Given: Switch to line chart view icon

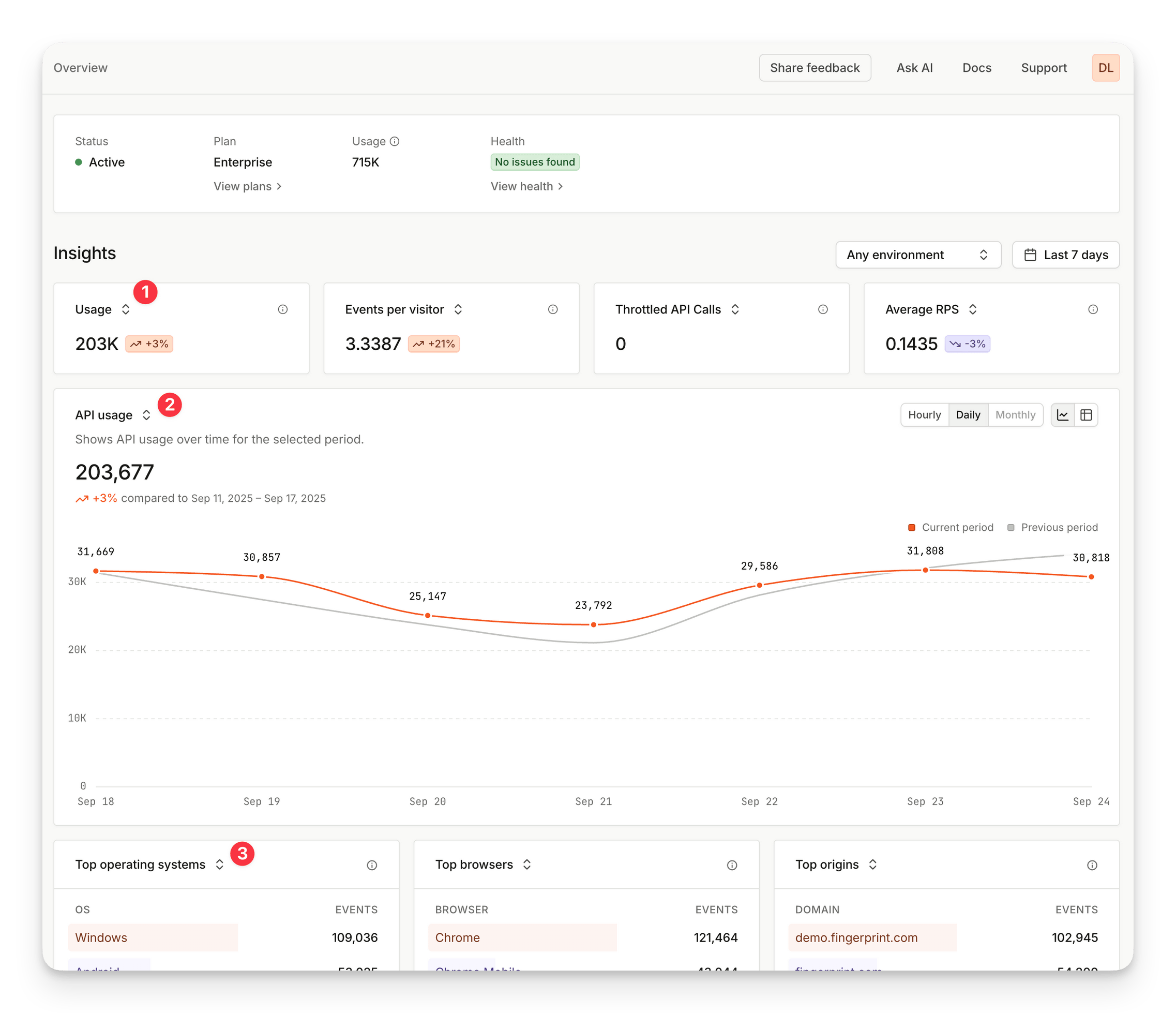Looking at the screenshot, I should click(1063, 415).
